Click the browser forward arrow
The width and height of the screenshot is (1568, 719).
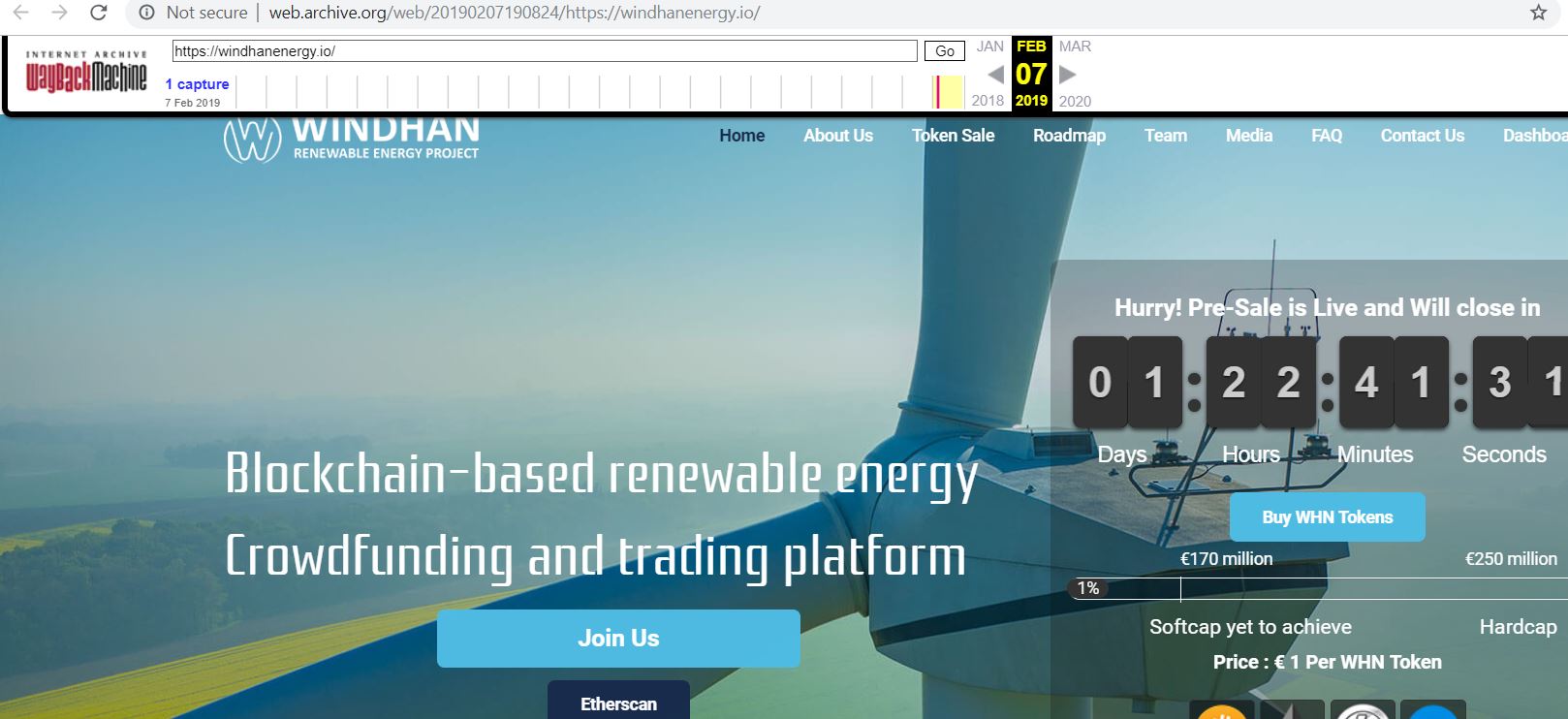point(59,13)
